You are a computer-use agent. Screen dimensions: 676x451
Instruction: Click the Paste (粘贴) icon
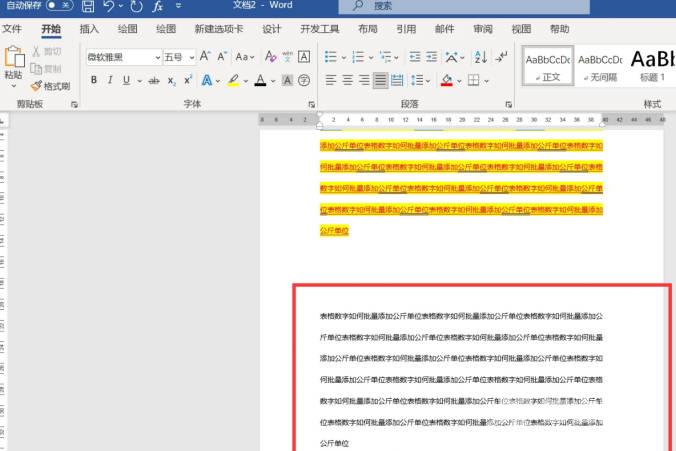[x=13, y=62]
